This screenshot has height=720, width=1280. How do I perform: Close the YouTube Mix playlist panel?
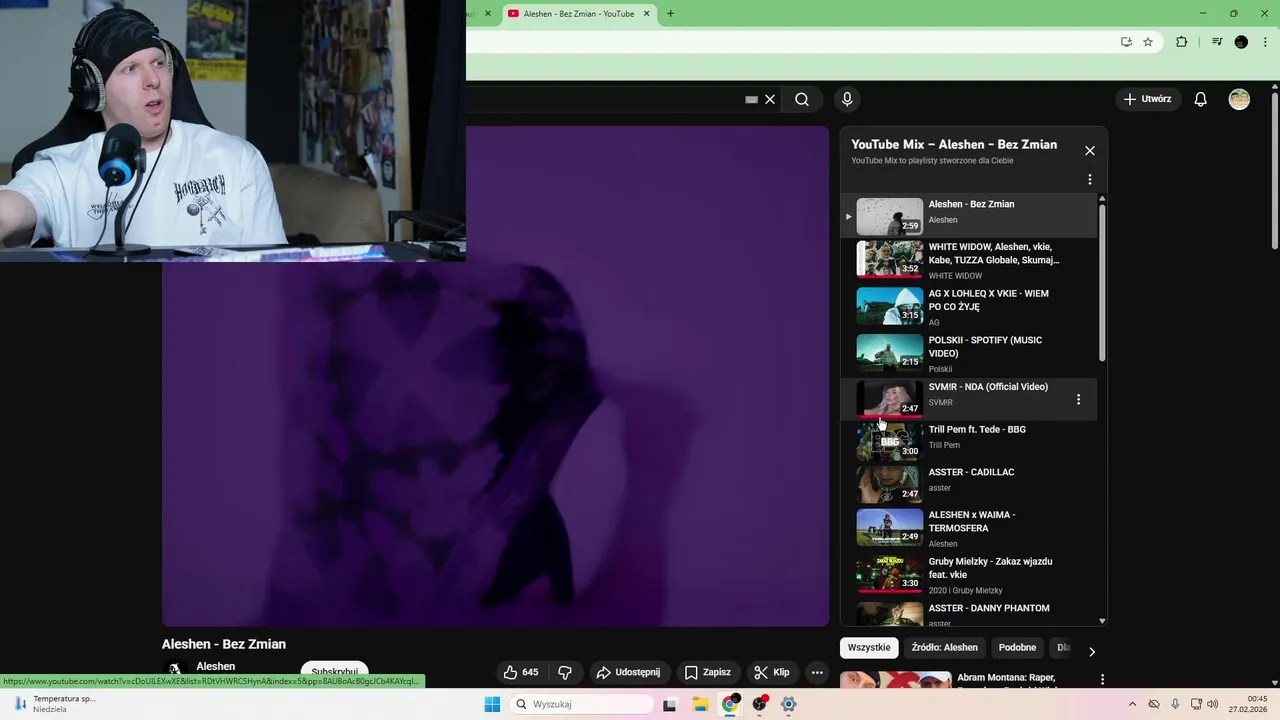pyautogui.click(x=1090, y=151)
